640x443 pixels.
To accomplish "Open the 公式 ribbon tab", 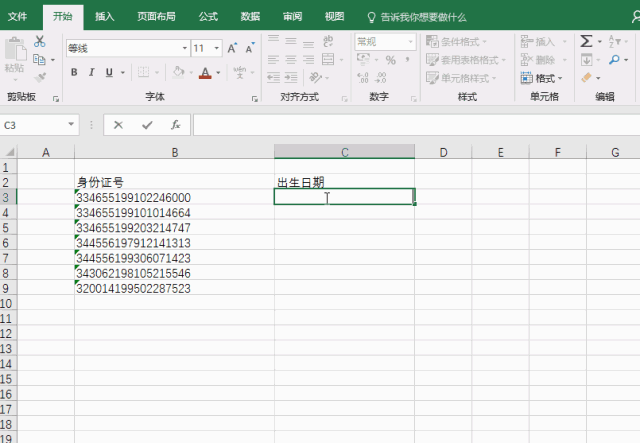I will (x=208, y=17).
